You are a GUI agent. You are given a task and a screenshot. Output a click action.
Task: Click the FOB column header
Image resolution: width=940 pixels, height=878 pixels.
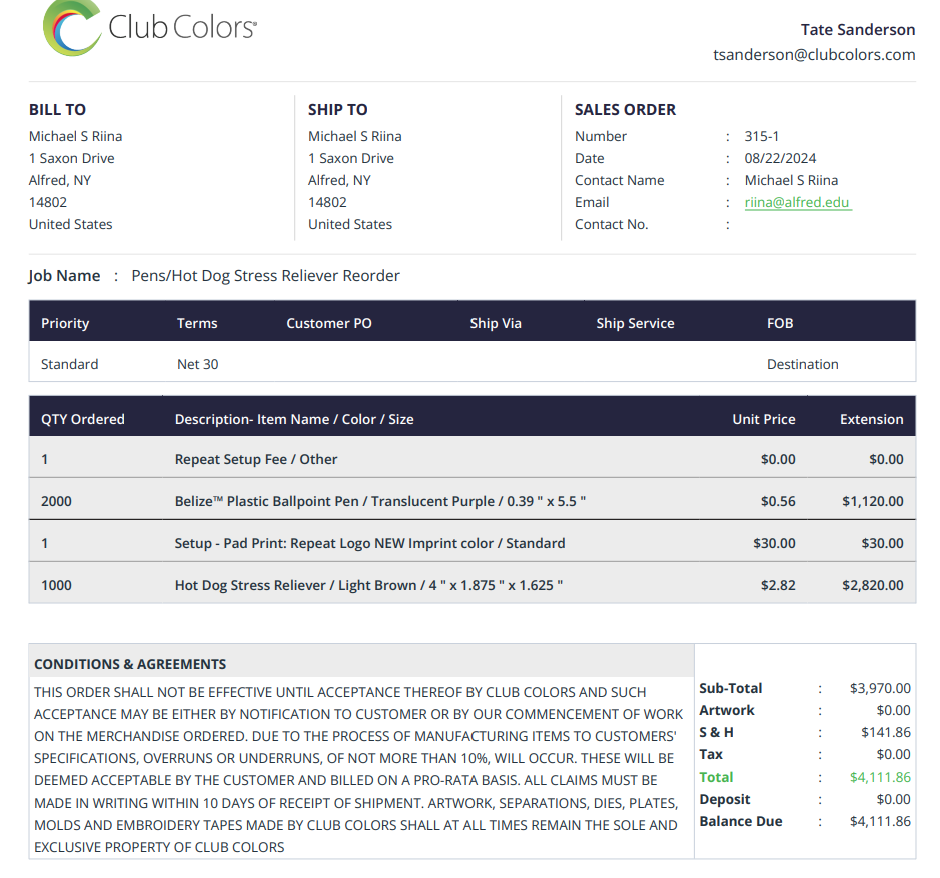tap(780, 324)
